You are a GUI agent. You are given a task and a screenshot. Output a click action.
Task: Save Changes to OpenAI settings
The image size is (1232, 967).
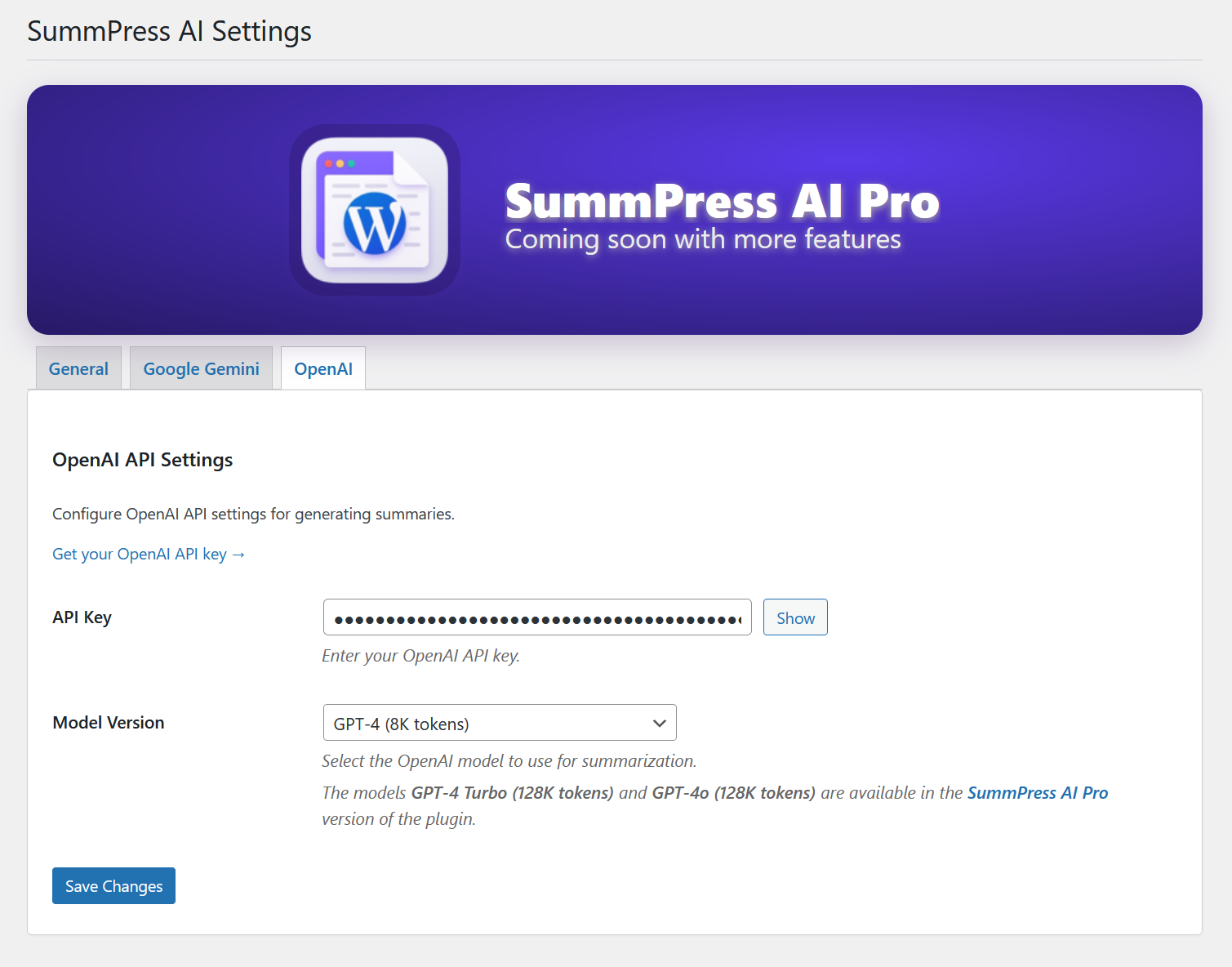pyautogui.click(x=113, y=886)
